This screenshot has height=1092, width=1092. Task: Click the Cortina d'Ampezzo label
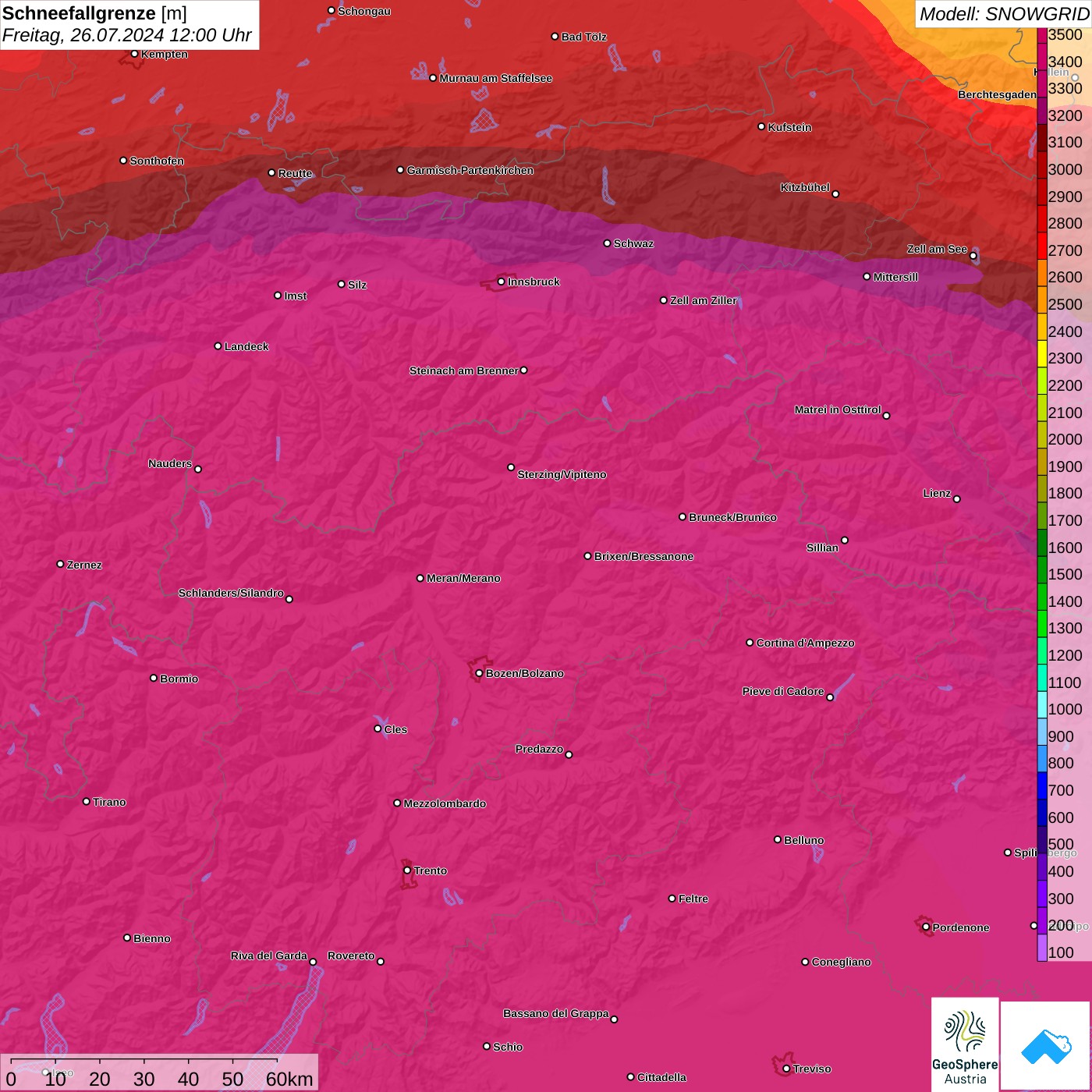click(805, 643)
